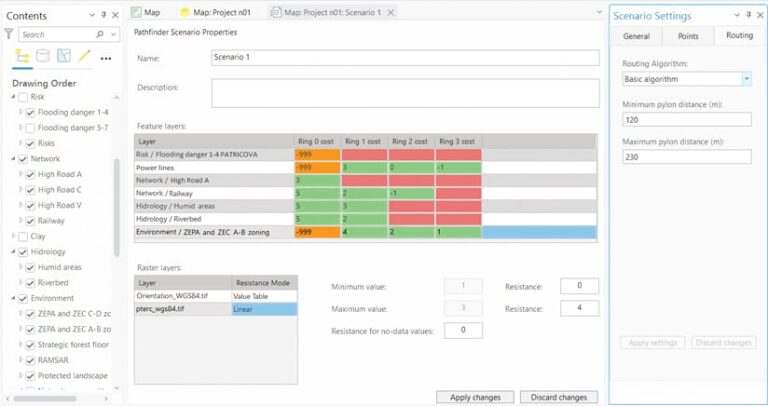Click Linear resistance mode cell
Screen dimensions: 768x406
coord(264,309)
